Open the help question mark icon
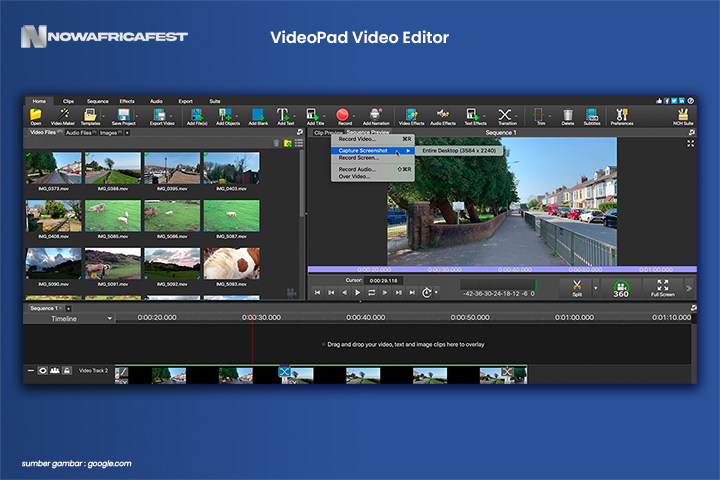The height and width of the screenshot is (480, 720). [x=690, y=101]
